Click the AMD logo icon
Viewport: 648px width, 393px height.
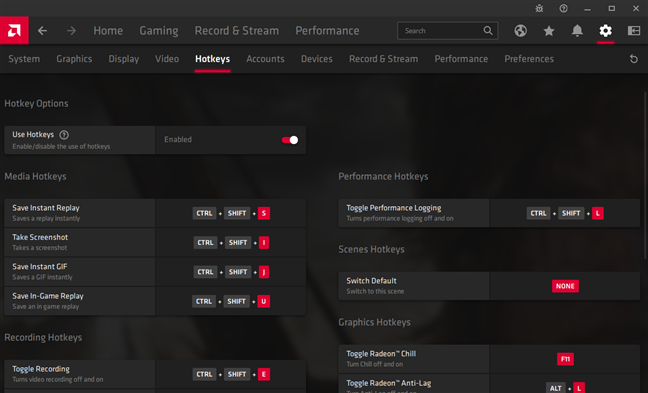[x=14, y=30]
